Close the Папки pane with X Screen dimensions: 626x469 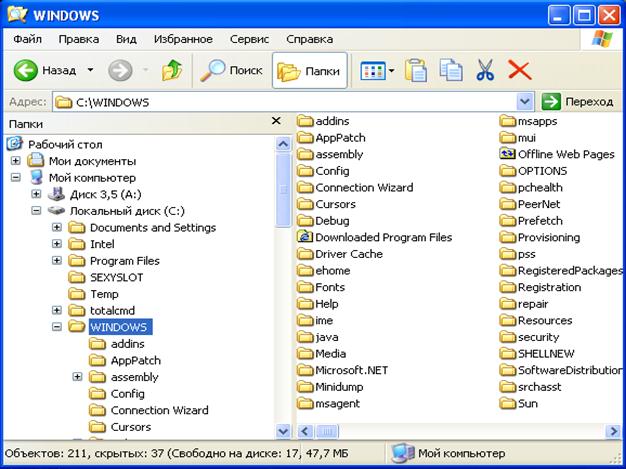pos(276,121)
